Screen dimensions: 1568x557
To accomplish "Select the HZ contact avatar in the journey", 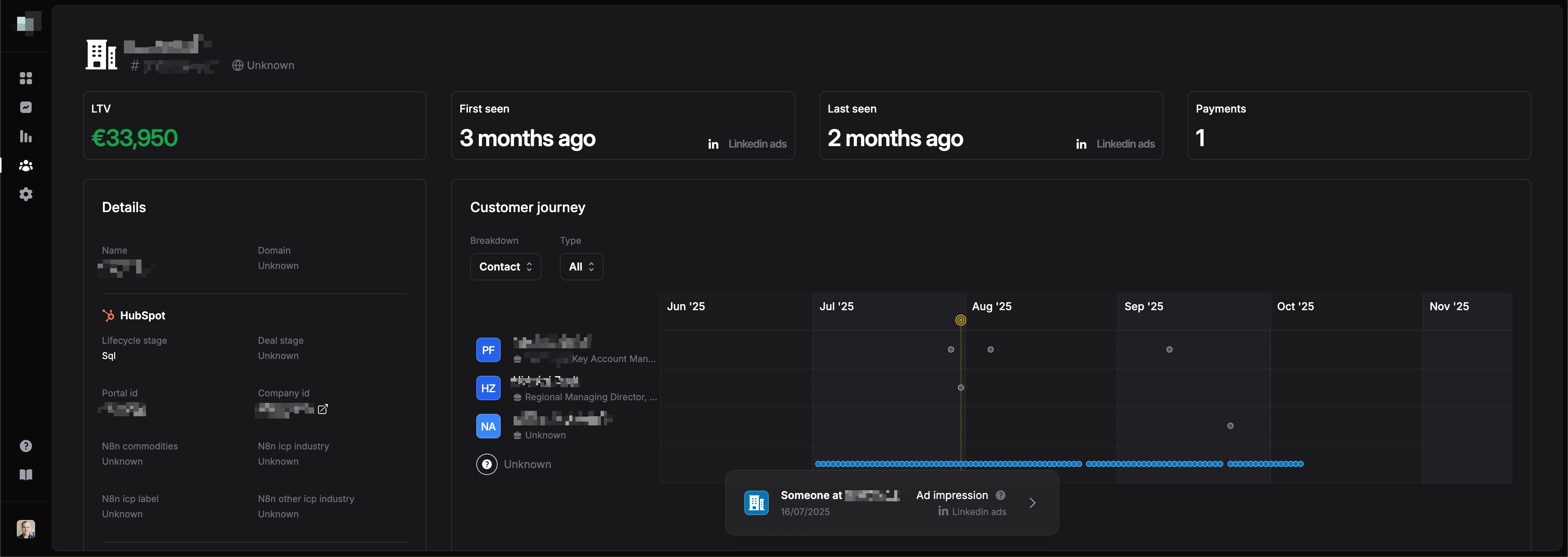I will point(488,388).
